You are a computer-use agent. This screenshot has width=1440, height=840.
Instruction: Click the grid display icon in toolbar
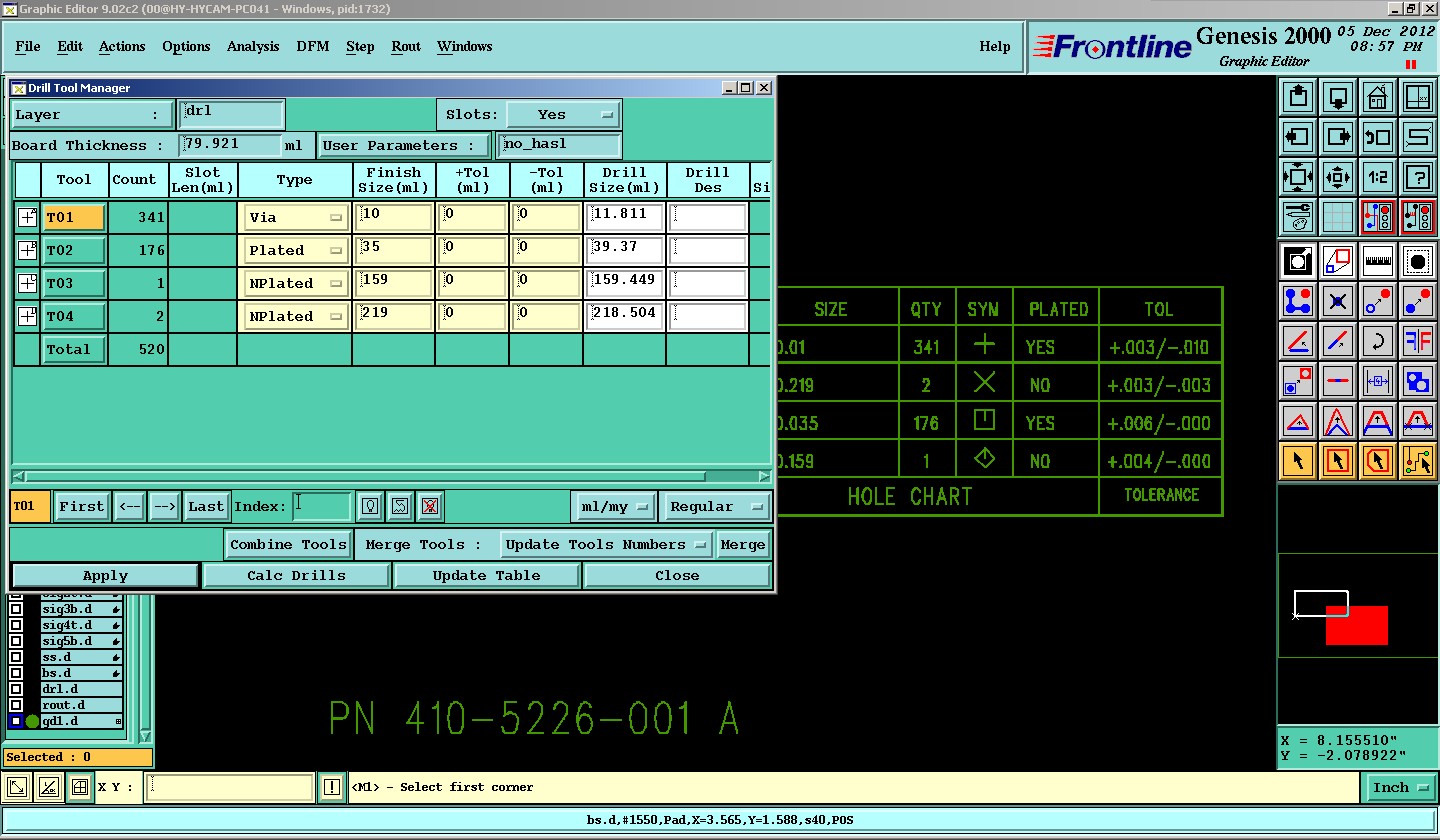[x=1337, y=216]
